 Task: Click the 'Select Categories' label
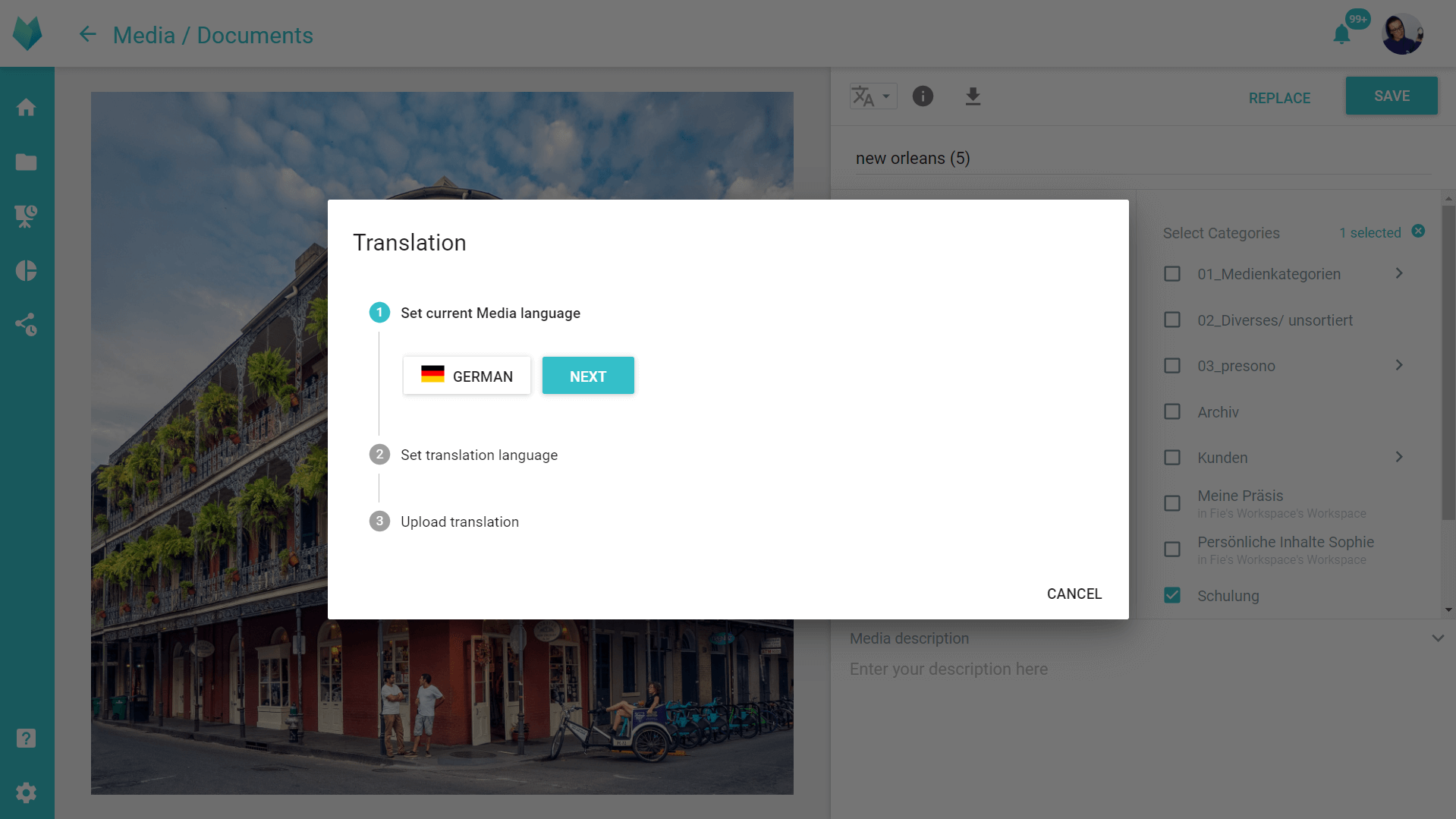[x=1221, y=233]
